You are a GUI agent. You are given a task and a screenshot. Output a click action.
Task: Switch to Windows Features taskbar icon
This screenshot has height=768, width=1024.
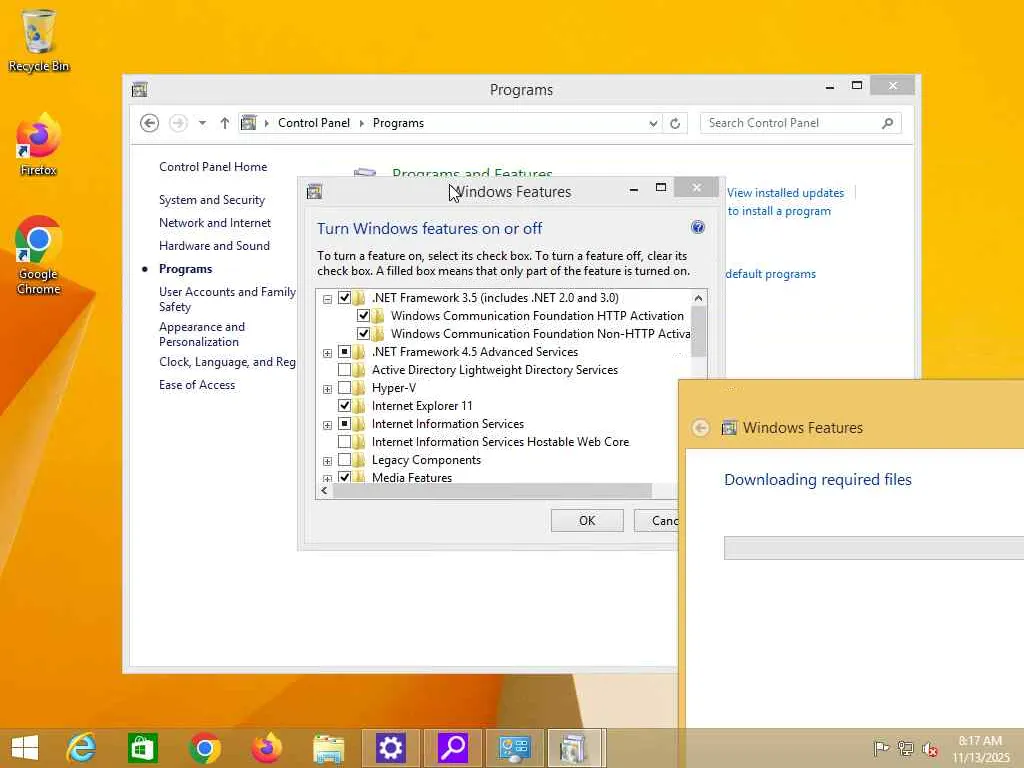tap(576, 748)
